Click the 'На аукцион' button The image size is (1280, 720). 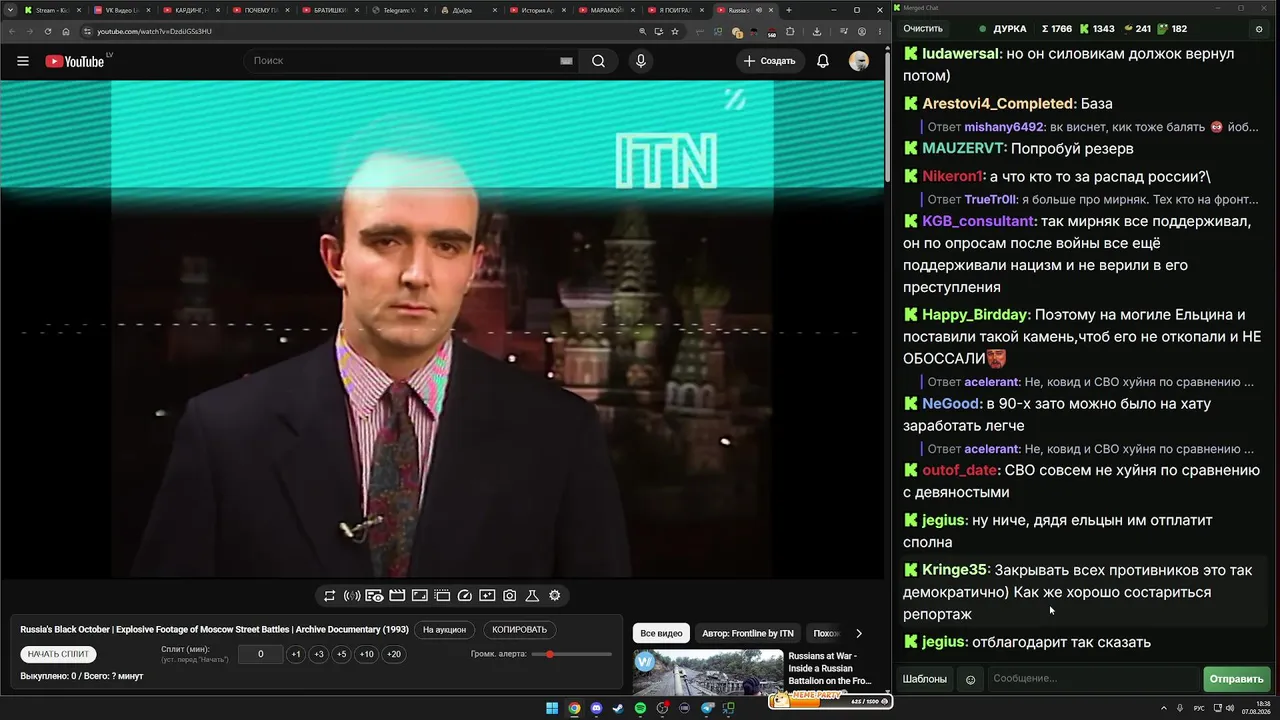pyautogui.click(x=444, y=630)
